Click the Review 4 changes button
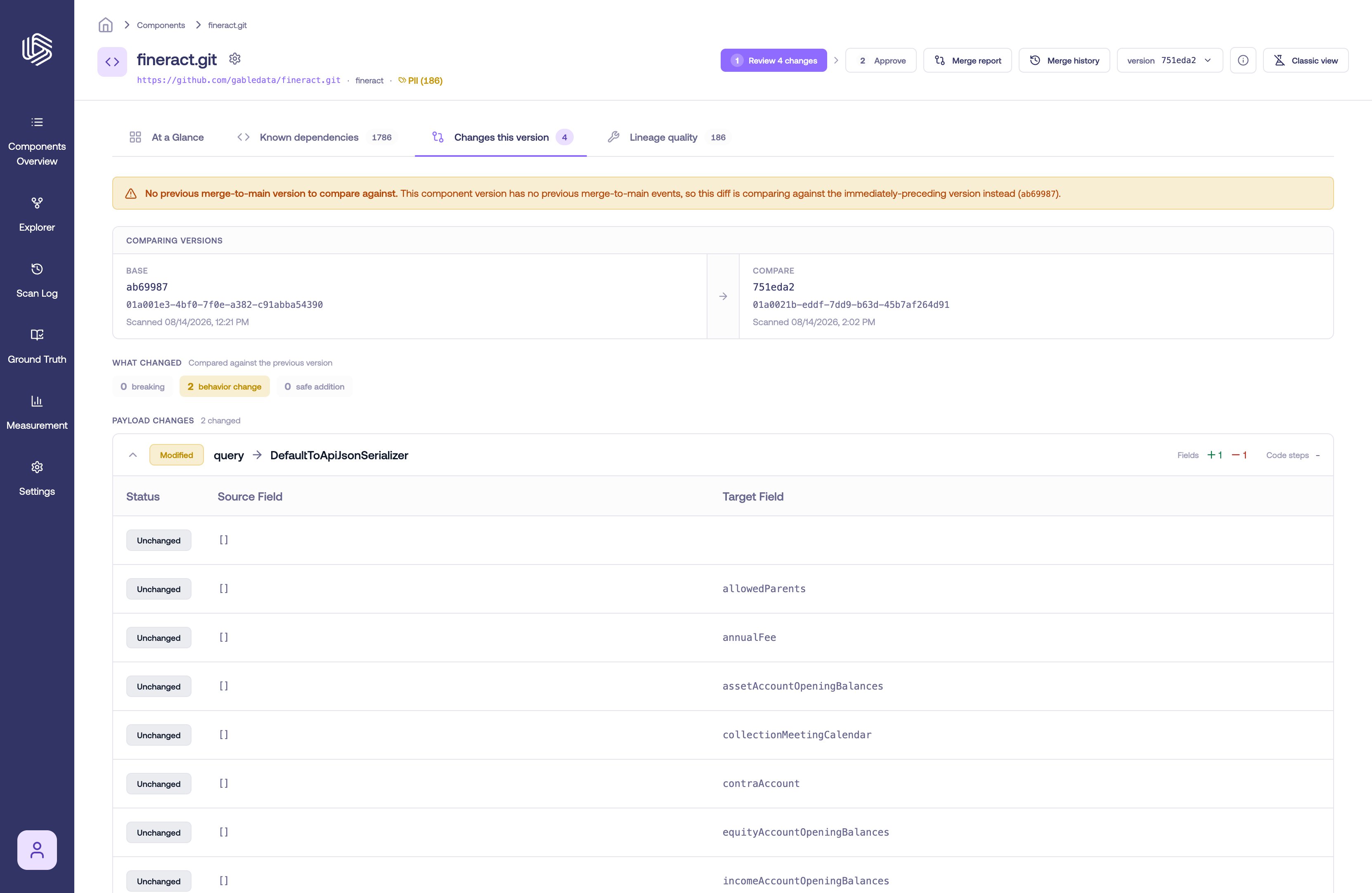 pyautogui.click(x=774, y=61)
